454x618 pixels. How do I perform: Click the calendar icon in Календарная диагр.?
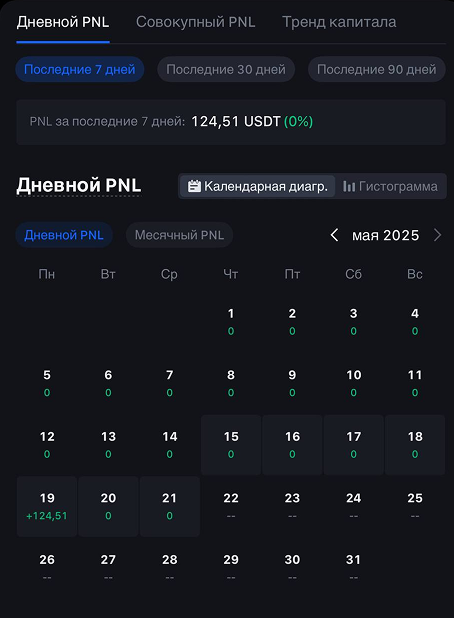(x=194, y=186)
